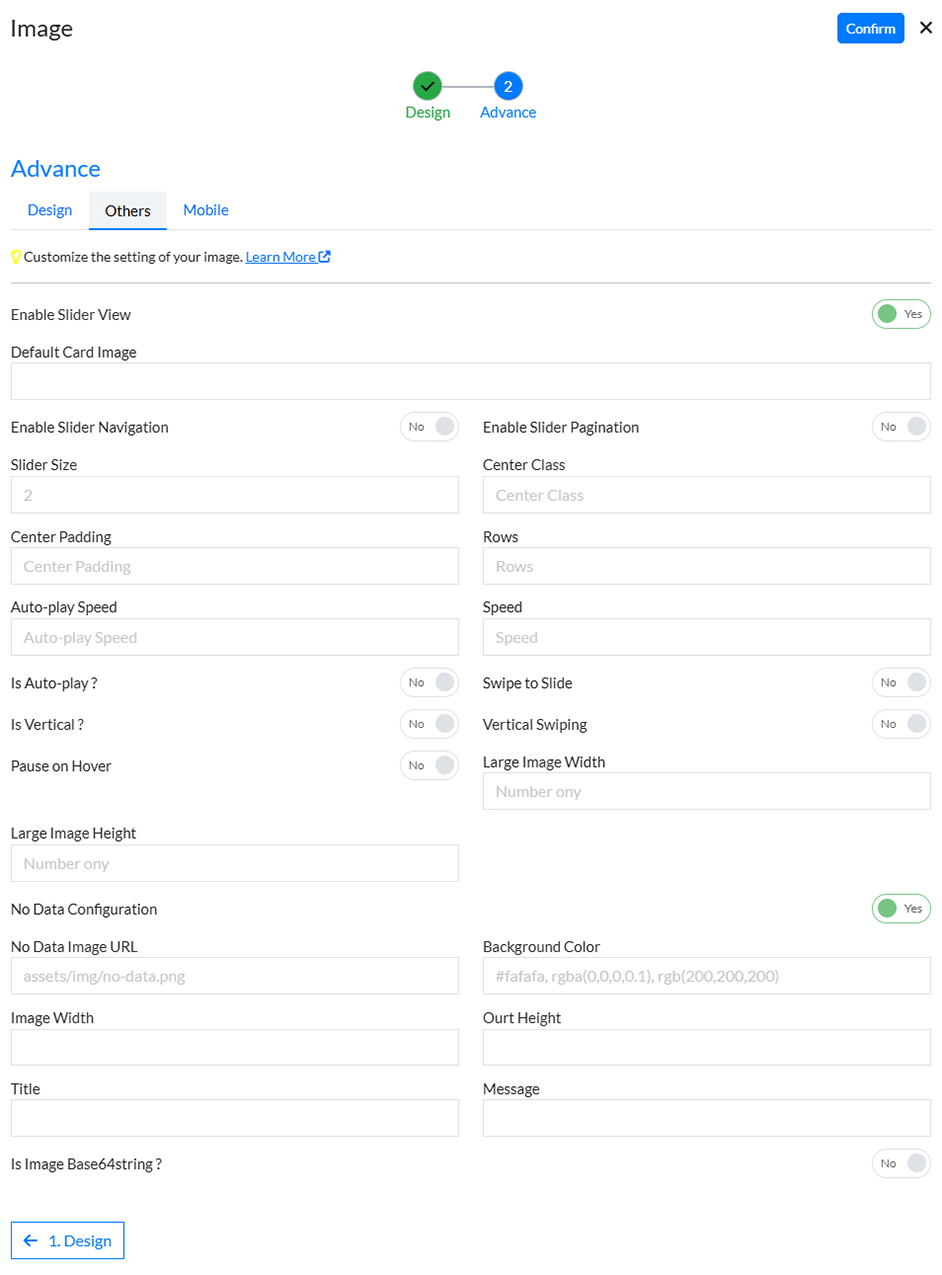The width and height of the screenshot is (942, 1275).
Task: Close the Image dialog with X
Action: [925, 28]
